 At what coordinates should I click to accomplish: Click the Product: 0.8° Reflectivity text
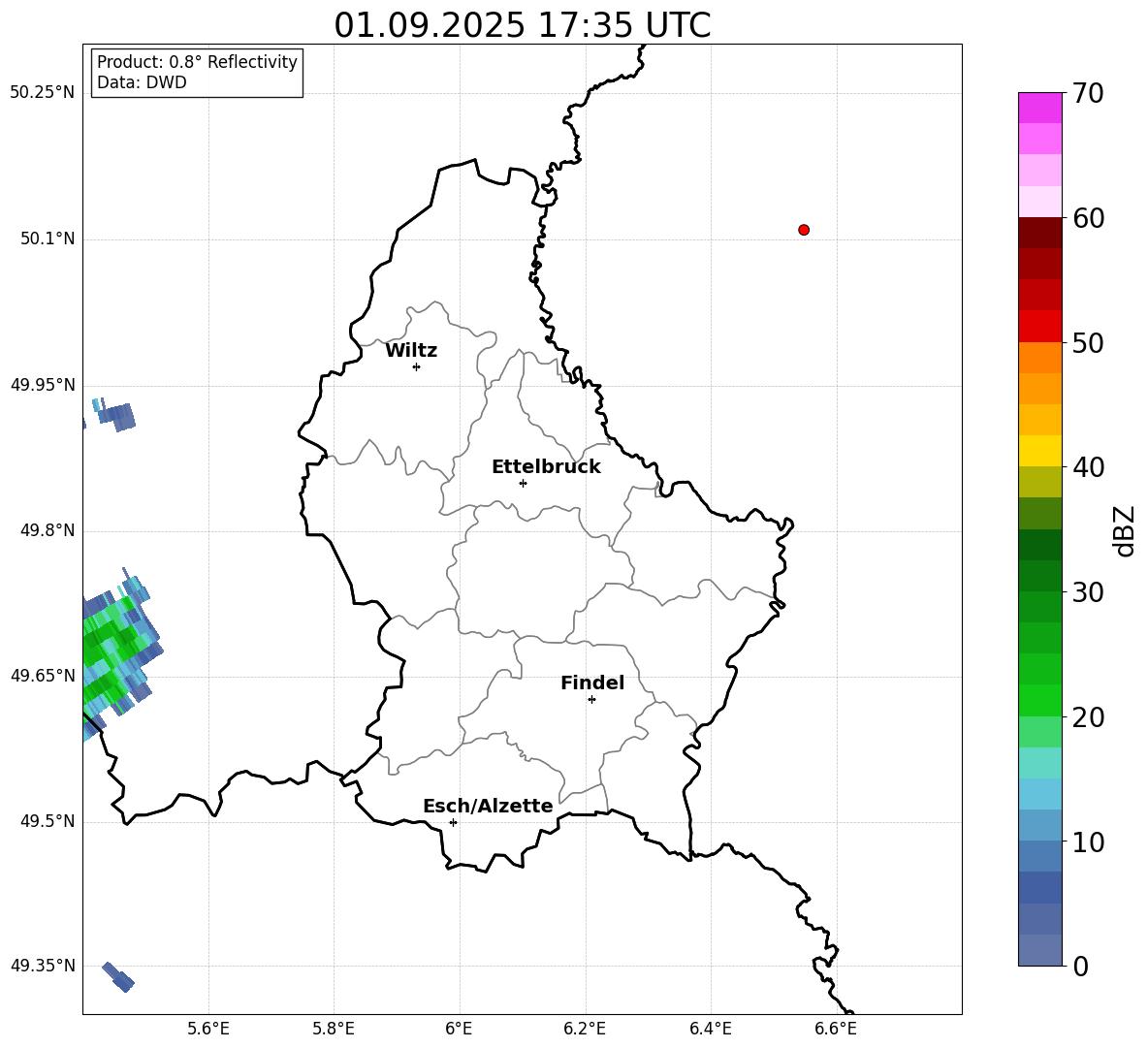197,61
